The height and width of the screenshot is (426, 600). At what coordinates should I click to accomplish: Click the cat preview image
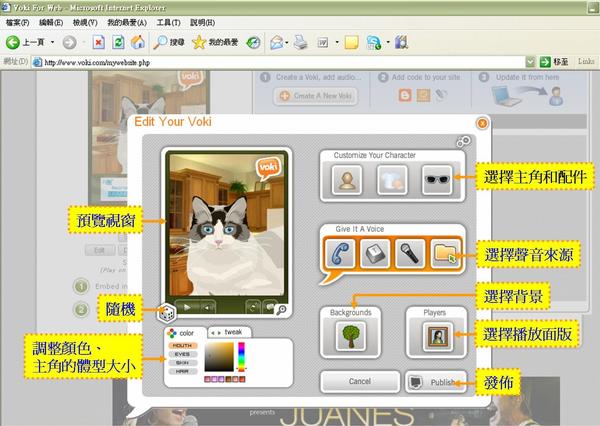coord(228,225)
